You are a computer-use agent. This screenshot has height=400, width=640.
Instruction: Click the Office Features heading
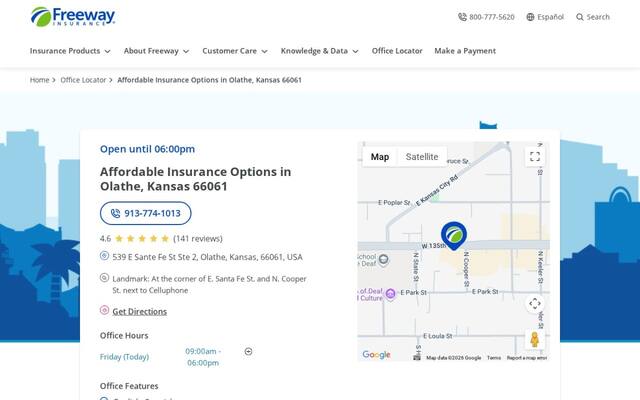(x=129, y=386)
